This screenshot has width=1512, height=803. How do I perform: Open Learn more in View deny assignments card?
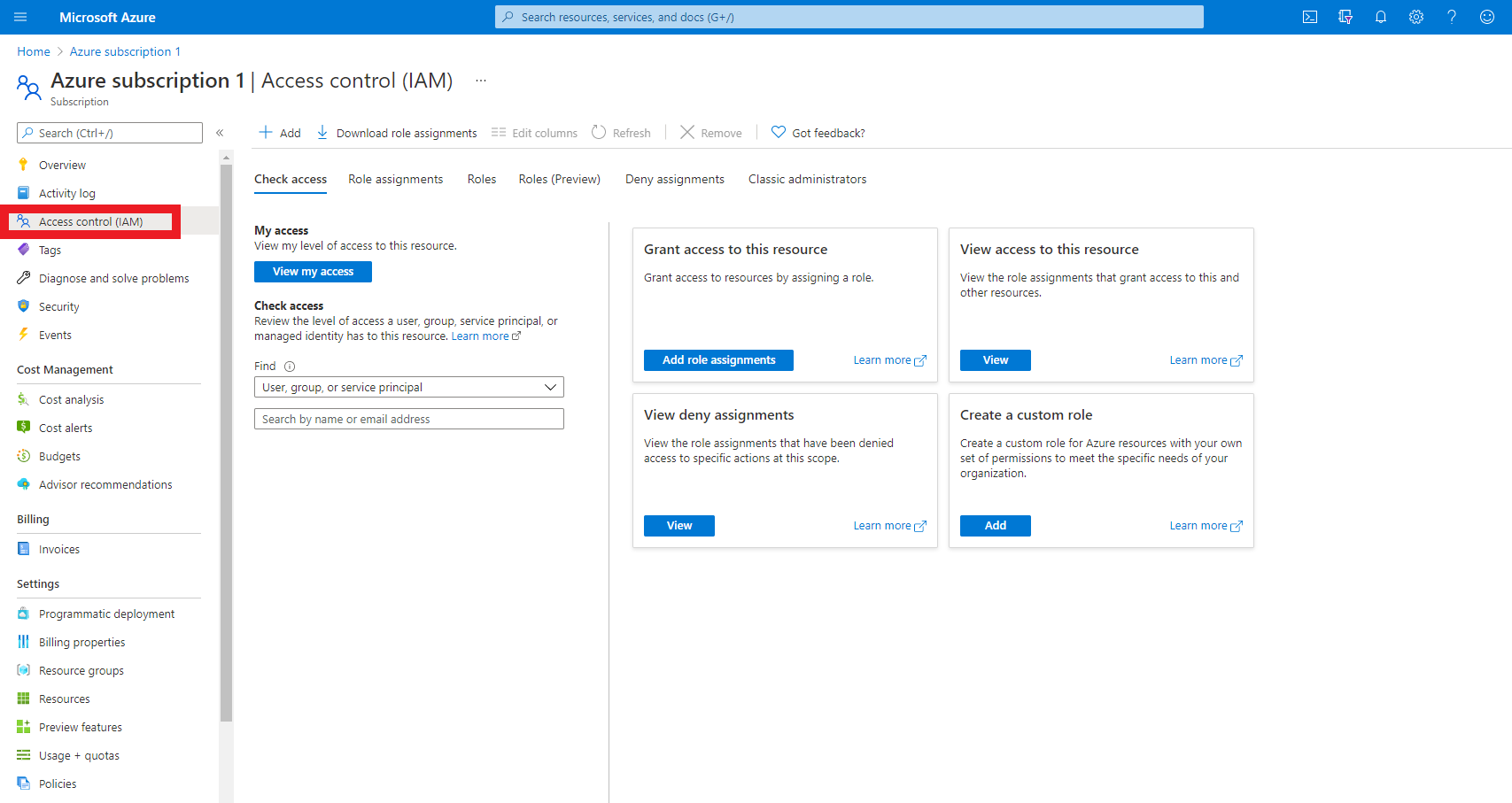(889, 526)
